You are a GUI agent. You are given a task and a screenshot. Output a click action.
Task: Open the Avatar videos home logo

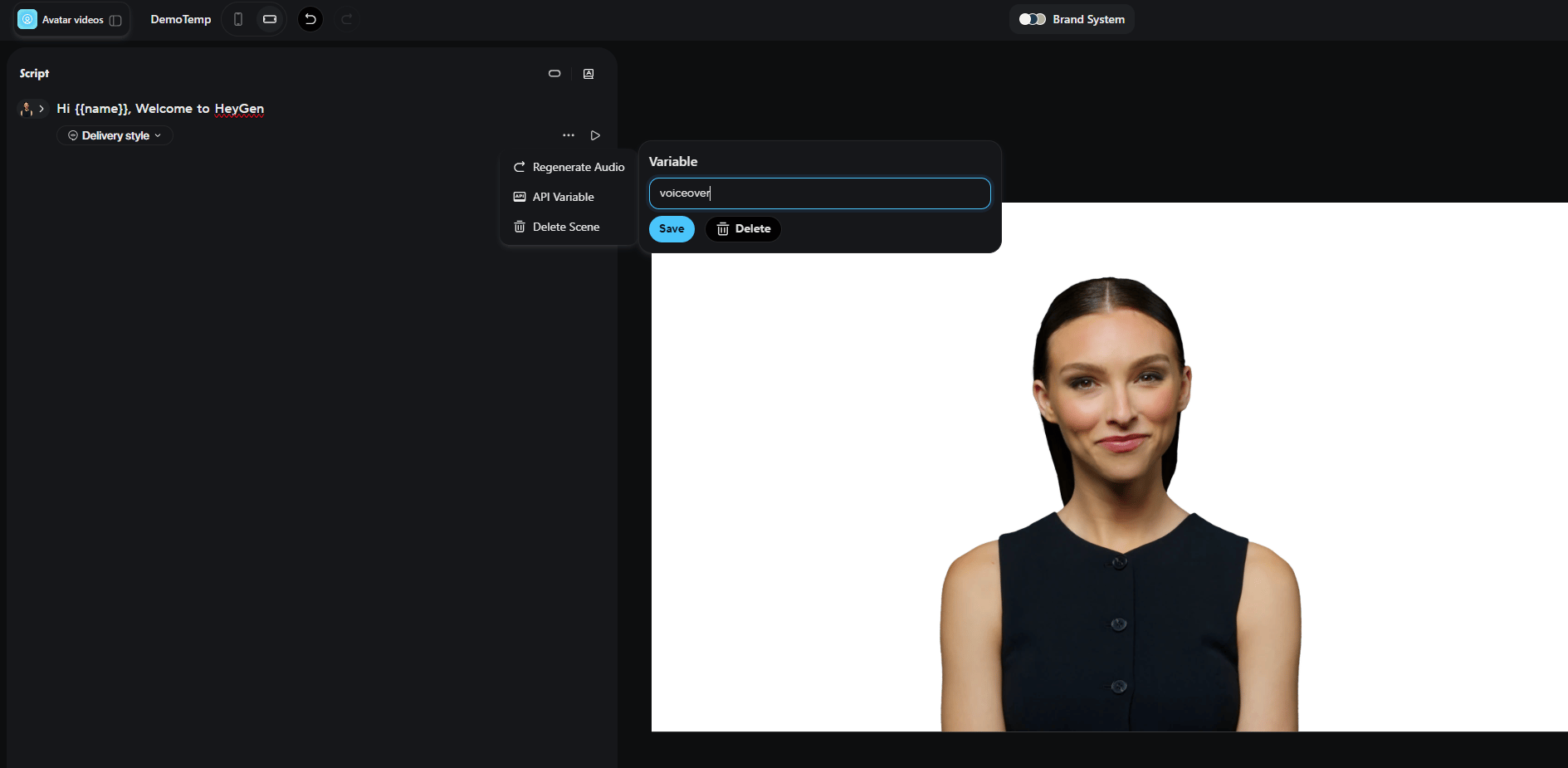pos(27,19)
